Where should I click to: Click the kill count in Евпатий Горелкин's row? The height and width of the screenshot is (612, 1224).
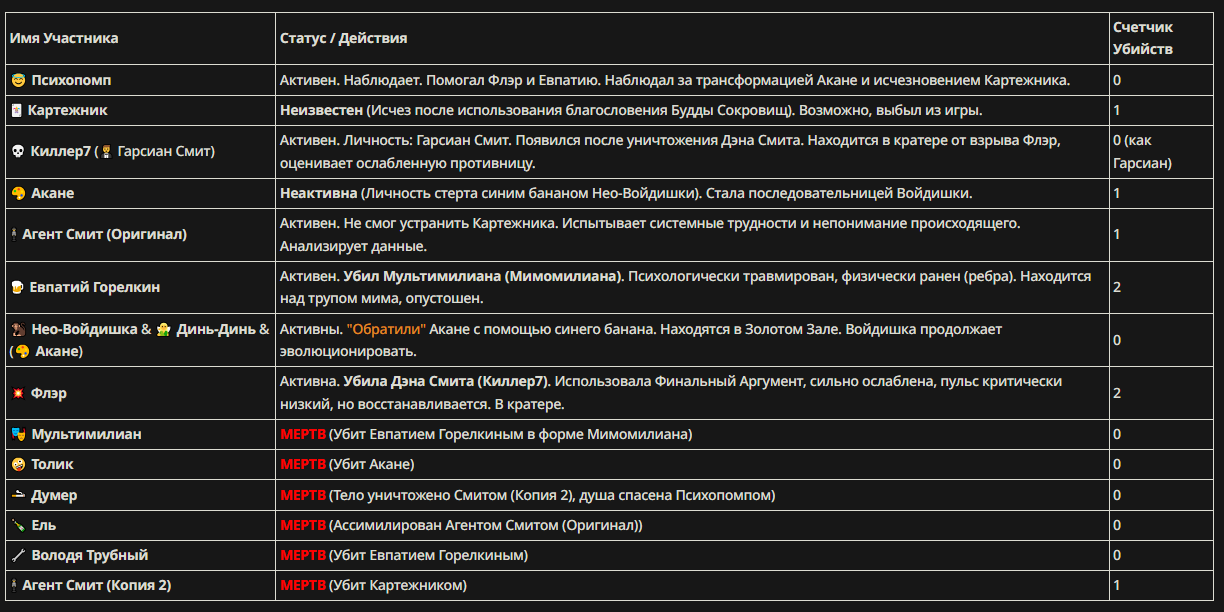(x=1117, y=287)
